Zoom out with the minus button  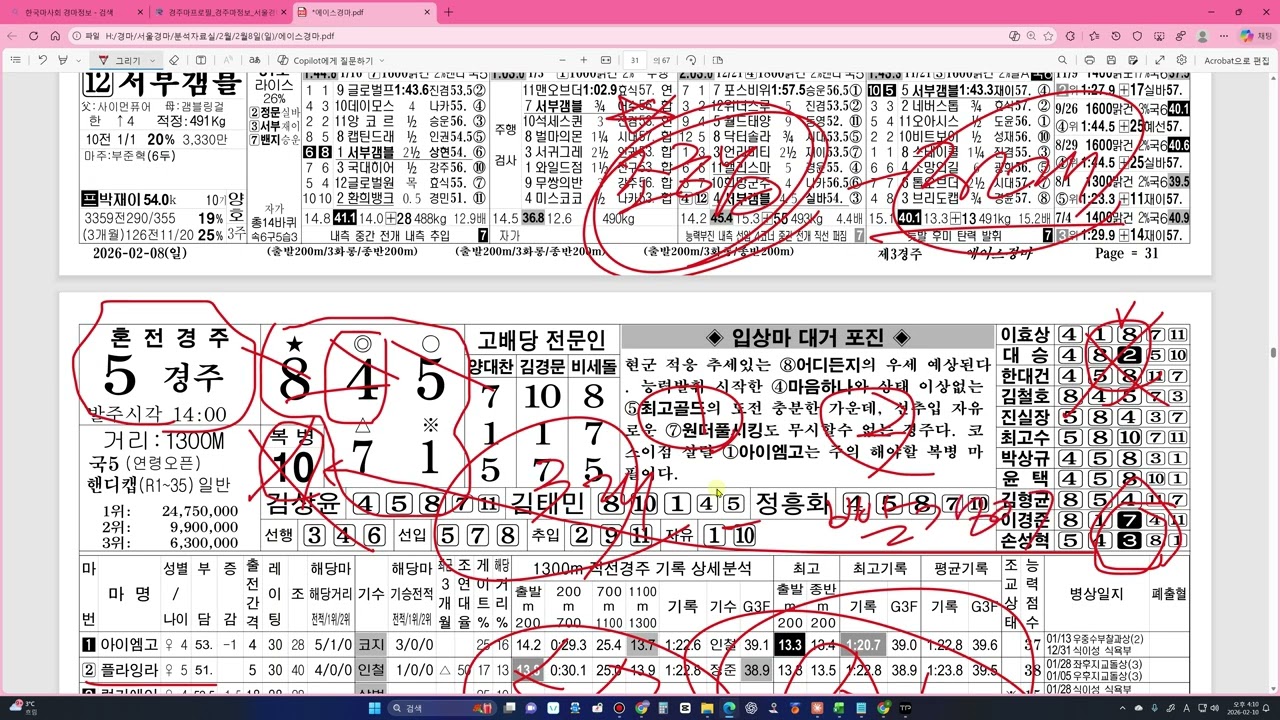562,60
